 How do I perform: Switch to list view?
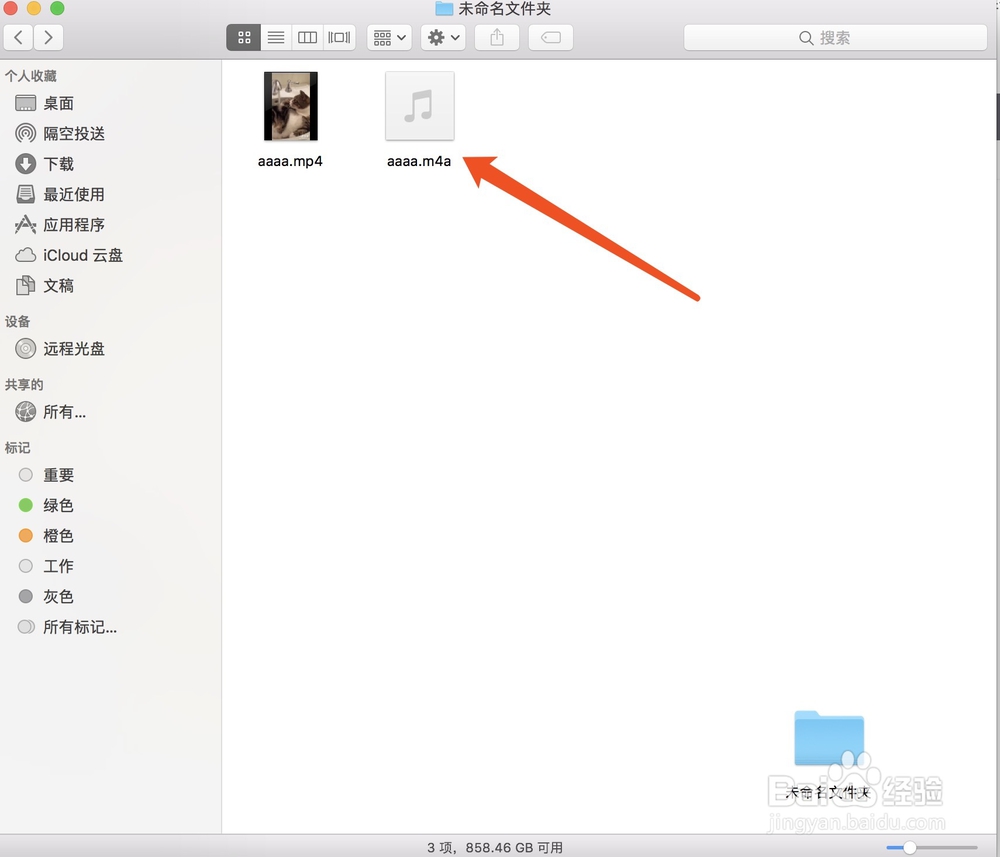(x=275, y=37)
